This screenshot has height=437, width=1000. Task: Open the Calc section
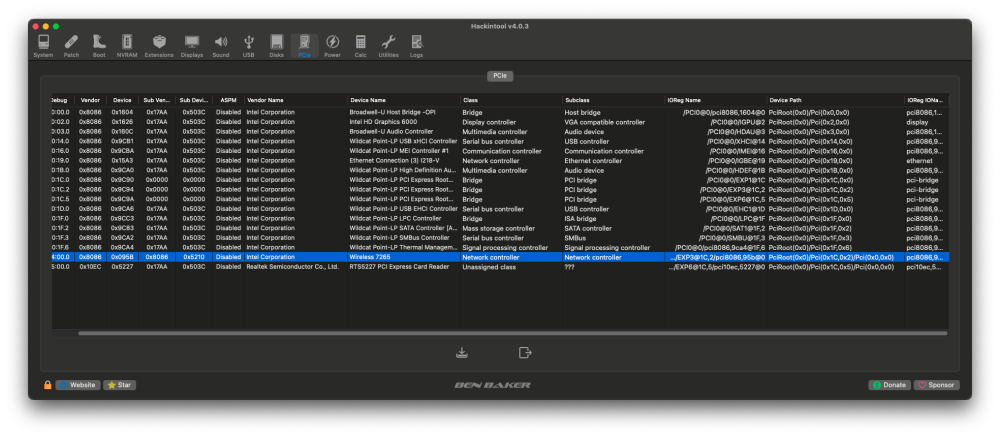tap(360, 46)
